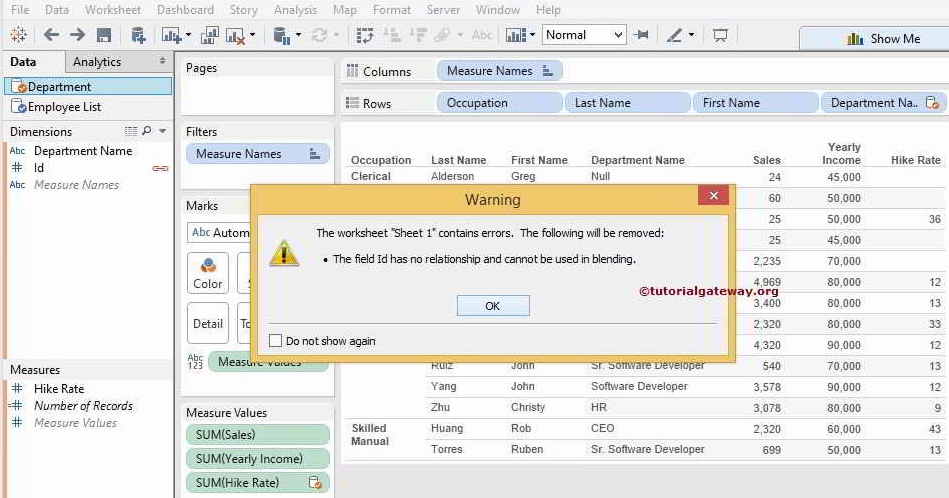Viewport: 949px width, 498px height.
Task: Switch to the Analytics tab
Action: (x=97, y=62)
